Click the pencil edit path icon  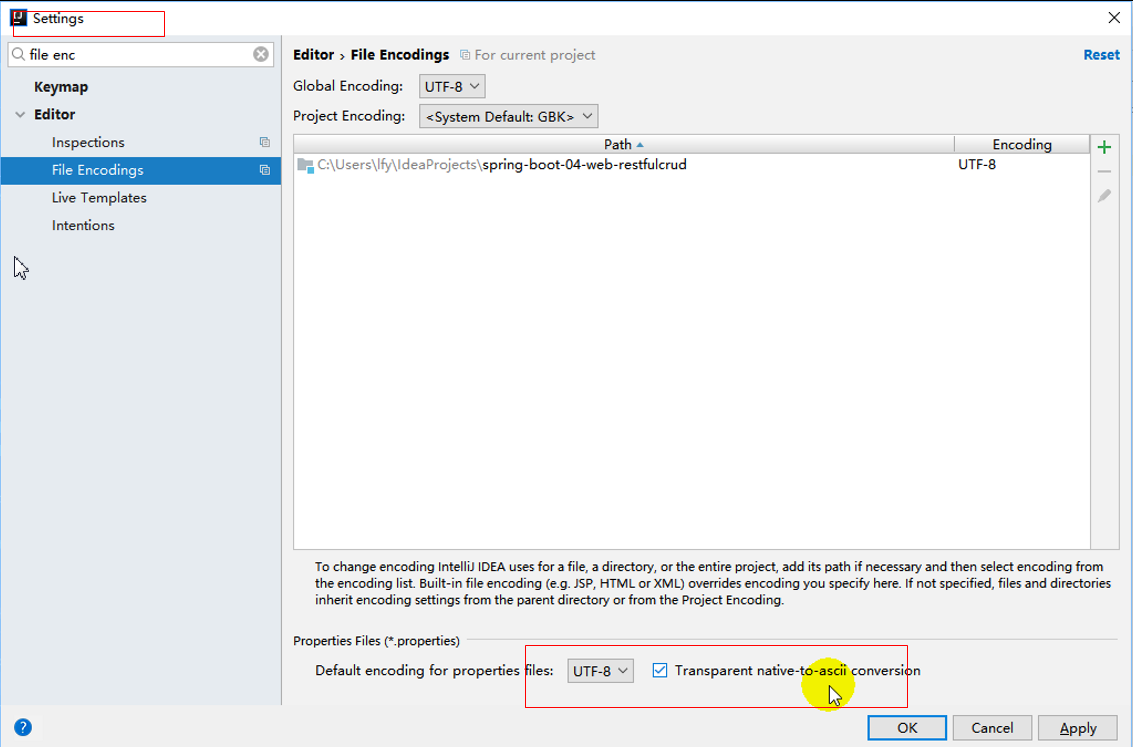tap(1104, 196)
